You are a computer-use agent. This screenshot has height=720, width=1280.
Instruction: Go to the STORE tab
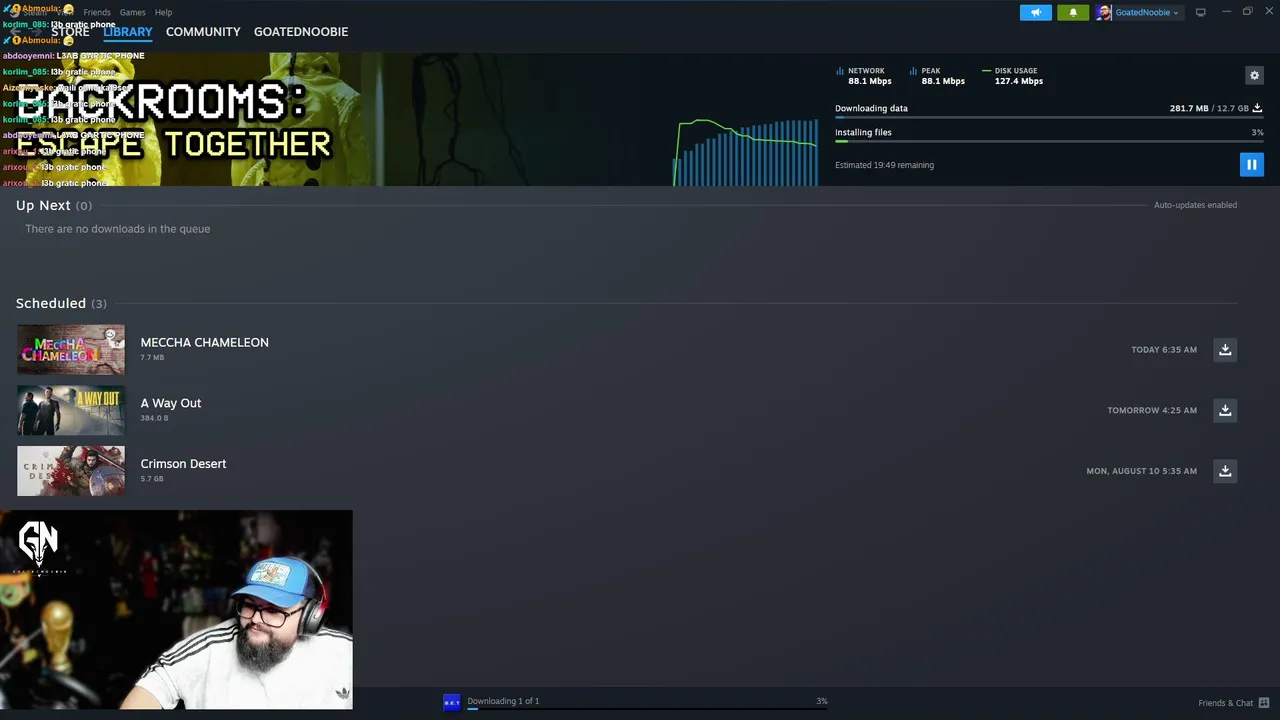coord(70,32)
